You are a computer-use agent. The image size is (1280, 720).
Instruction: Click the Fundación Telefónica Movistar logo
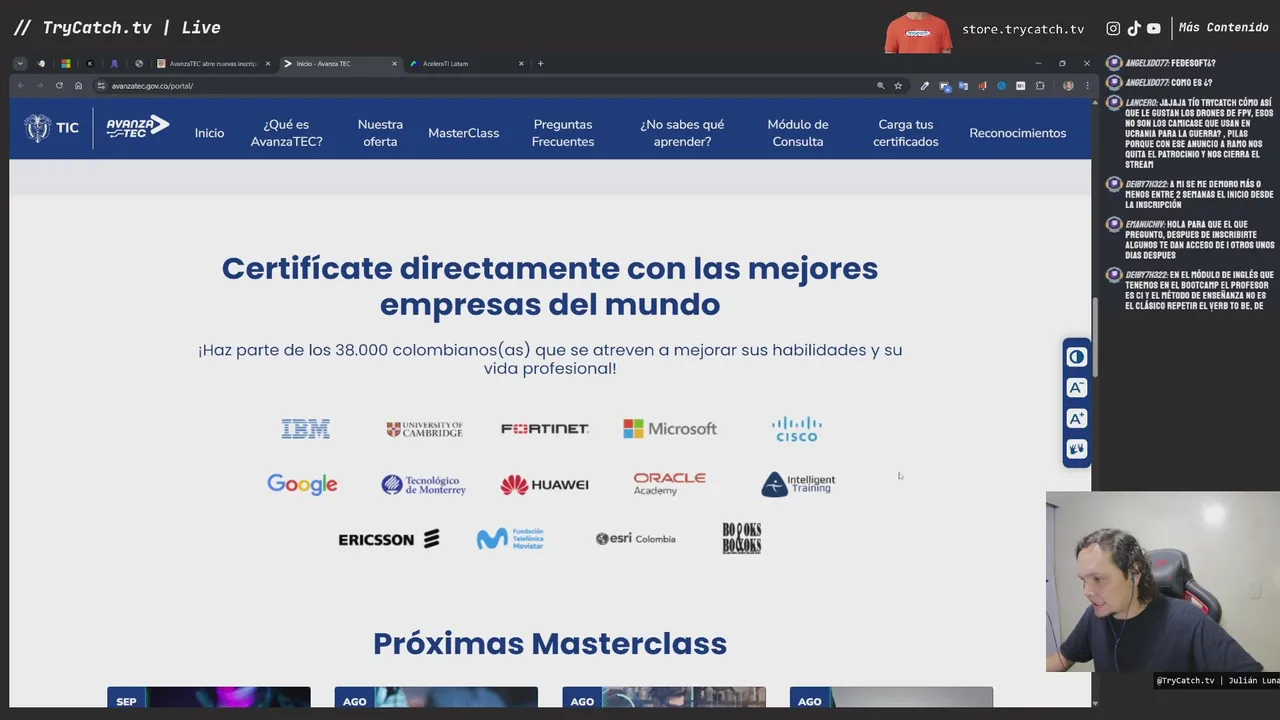pyautogui.click(x=510, y=539)
